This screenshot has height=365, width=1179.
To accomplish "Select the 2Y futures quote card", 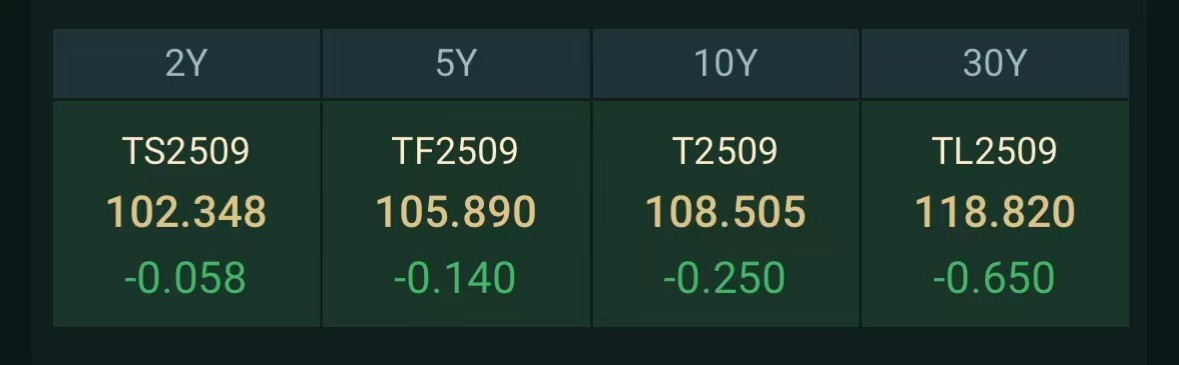I will 186,214.
